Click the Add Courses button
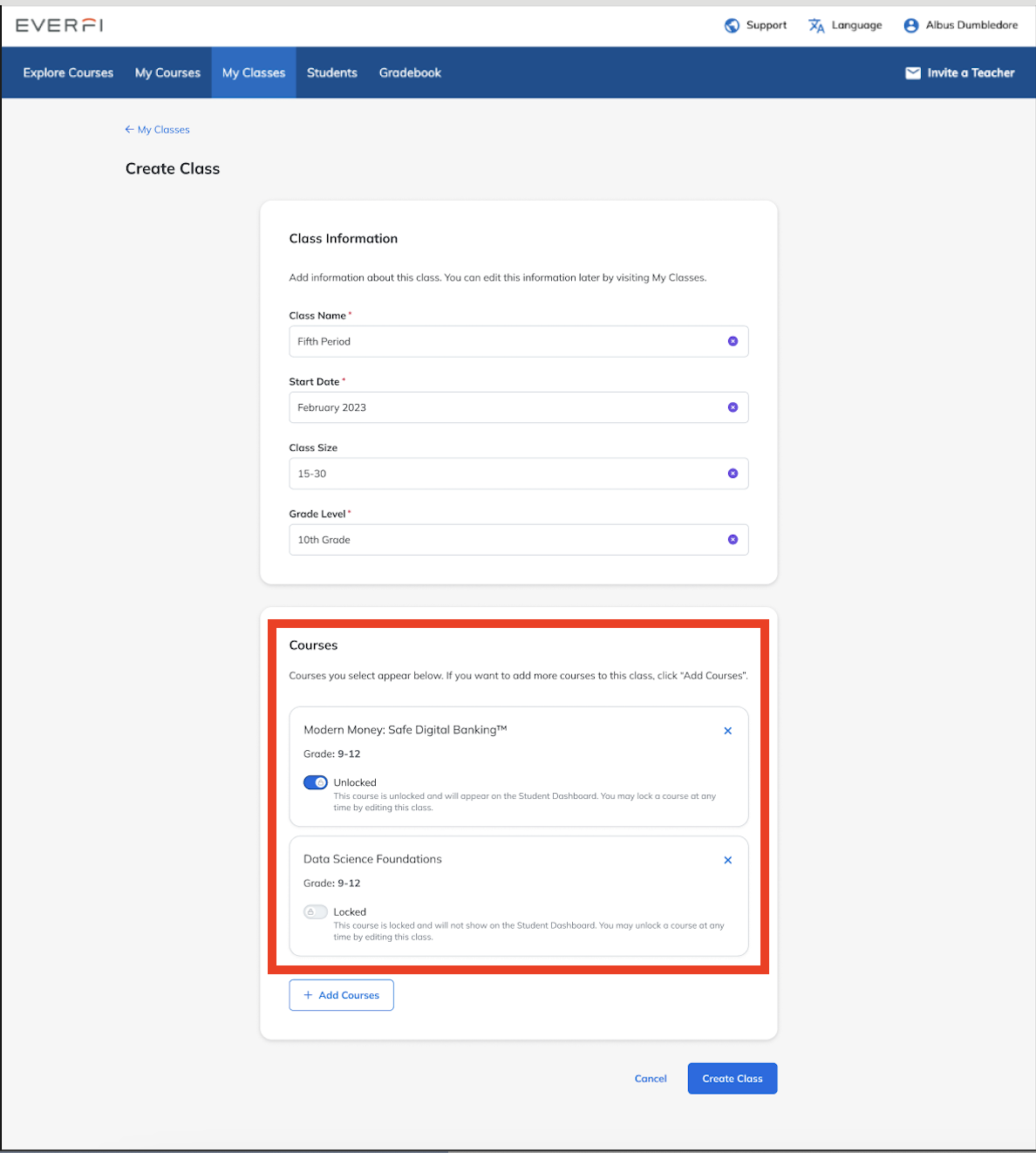Image resolution: width=1036 pixels, height=1153 pixels. point(342,995)
